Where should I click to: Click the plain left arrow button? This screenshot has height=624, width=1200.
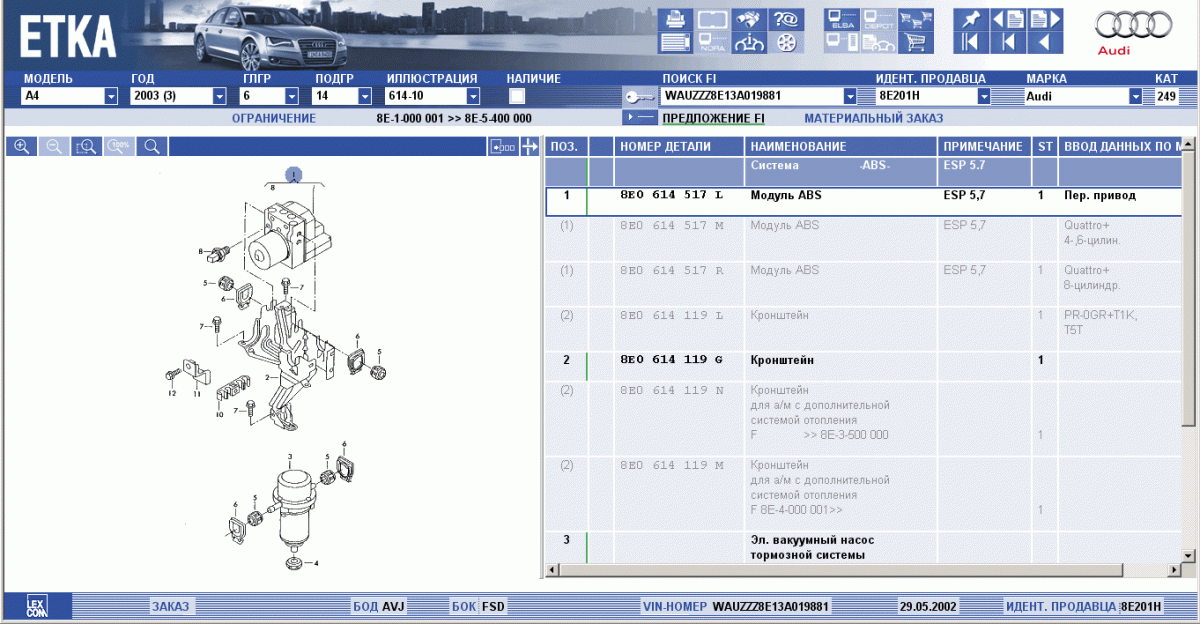1045,42
